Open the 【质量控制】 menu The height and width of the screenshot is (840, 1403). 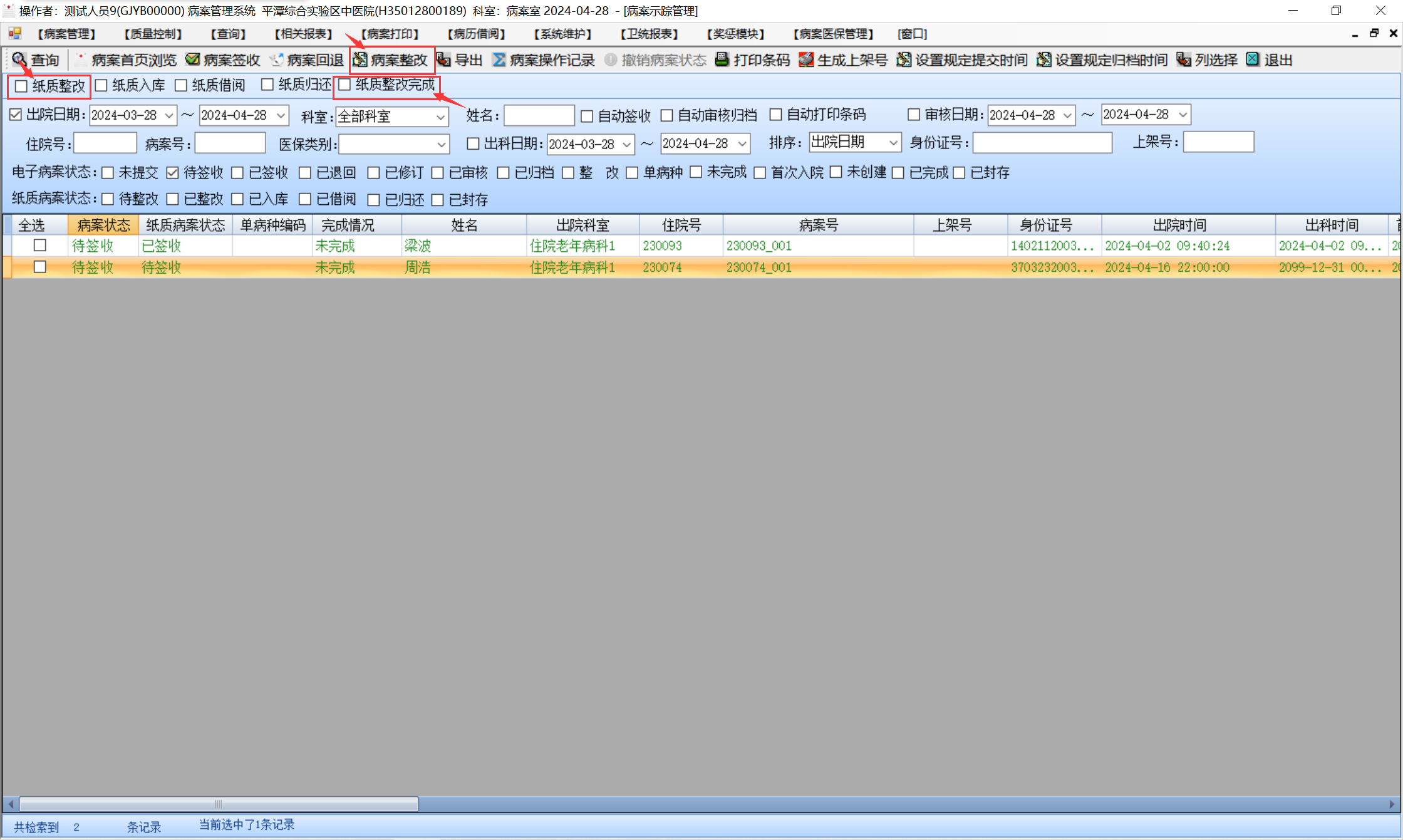153,34
